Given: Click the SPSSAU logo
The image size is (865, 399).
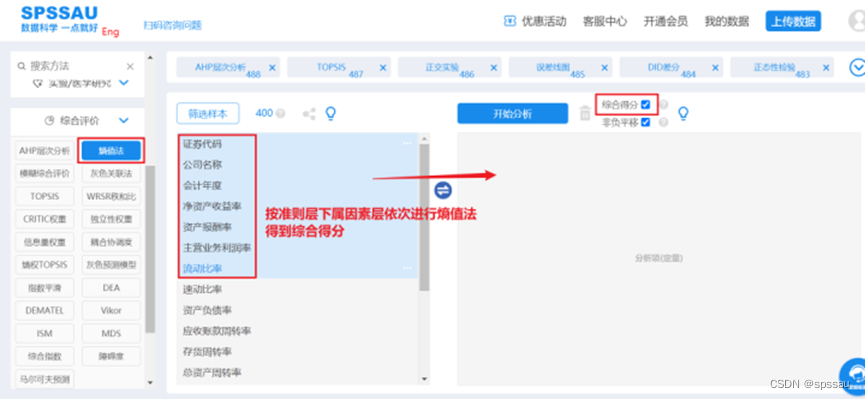Looking at the screenshot, I should pos(60,19).
